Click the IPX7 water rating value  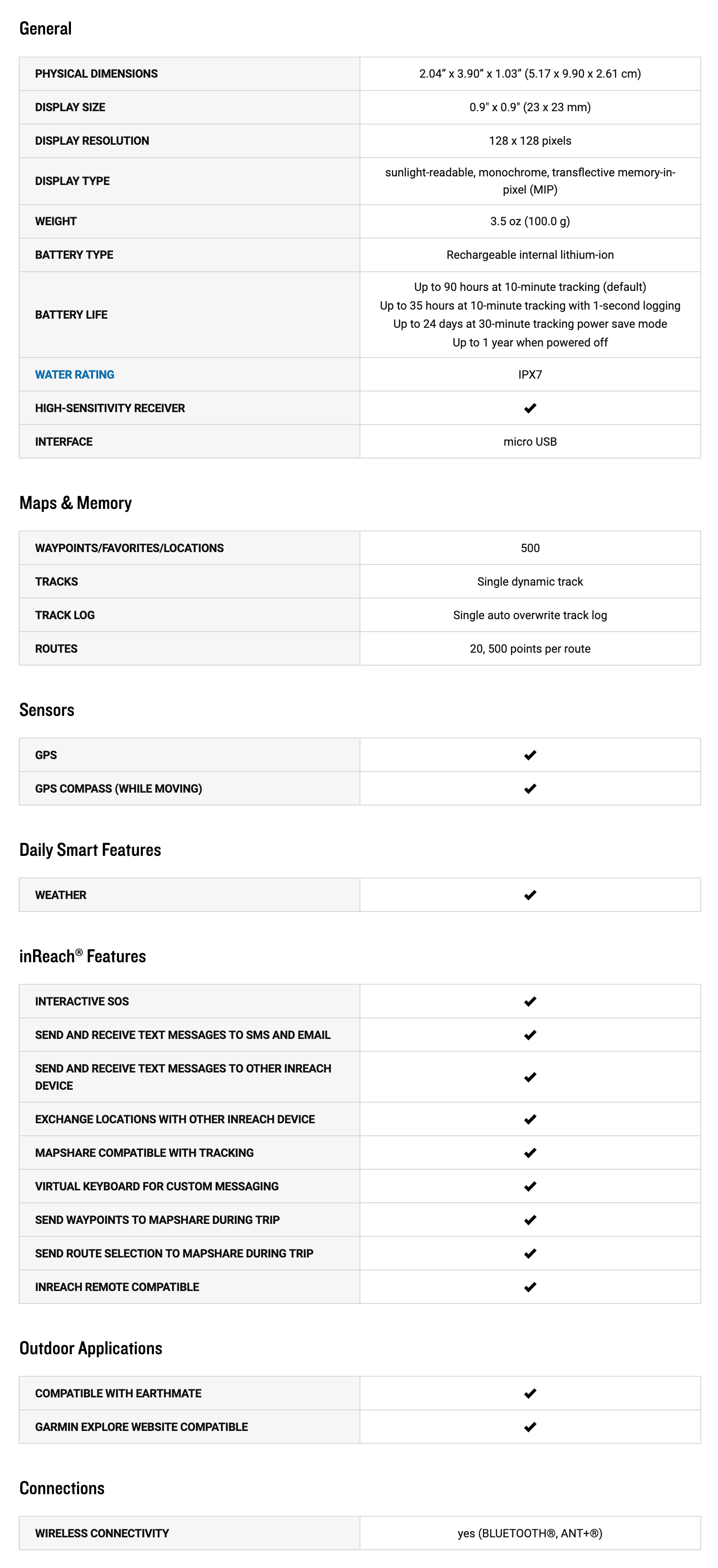click(530, 374)
